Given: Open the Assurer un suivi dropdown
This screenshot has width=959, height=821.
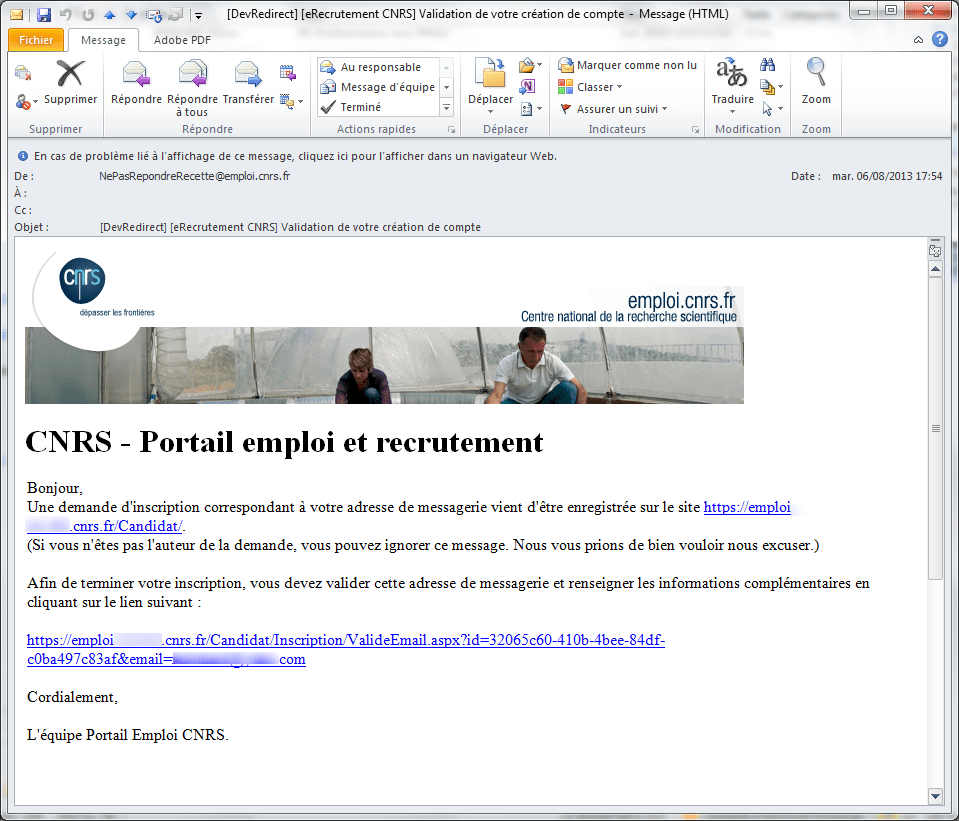Looking at the screenshot, I should tap(613, 109).
